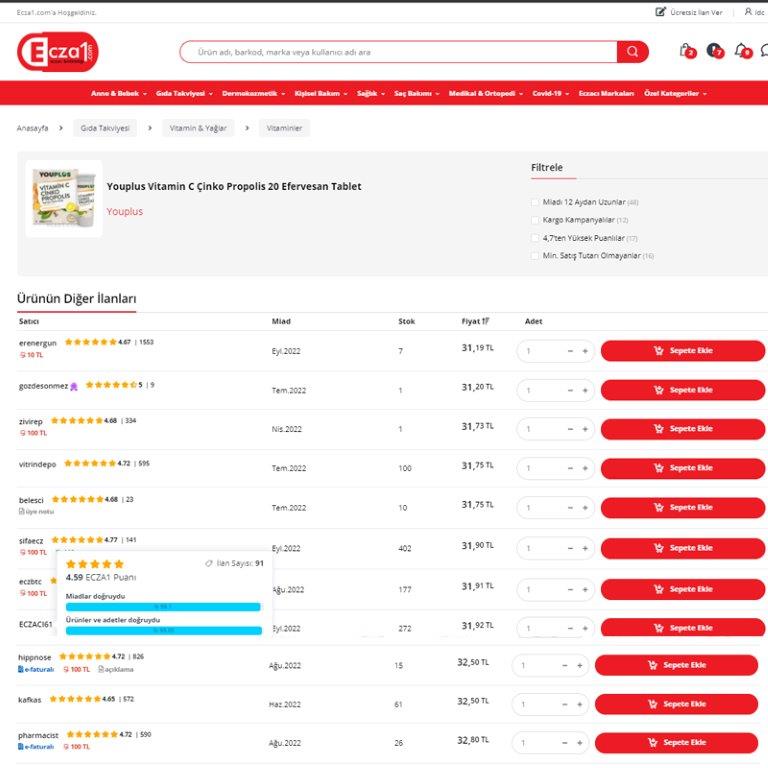Click seller name kafkas
The image size is (768, 768).
29,700
